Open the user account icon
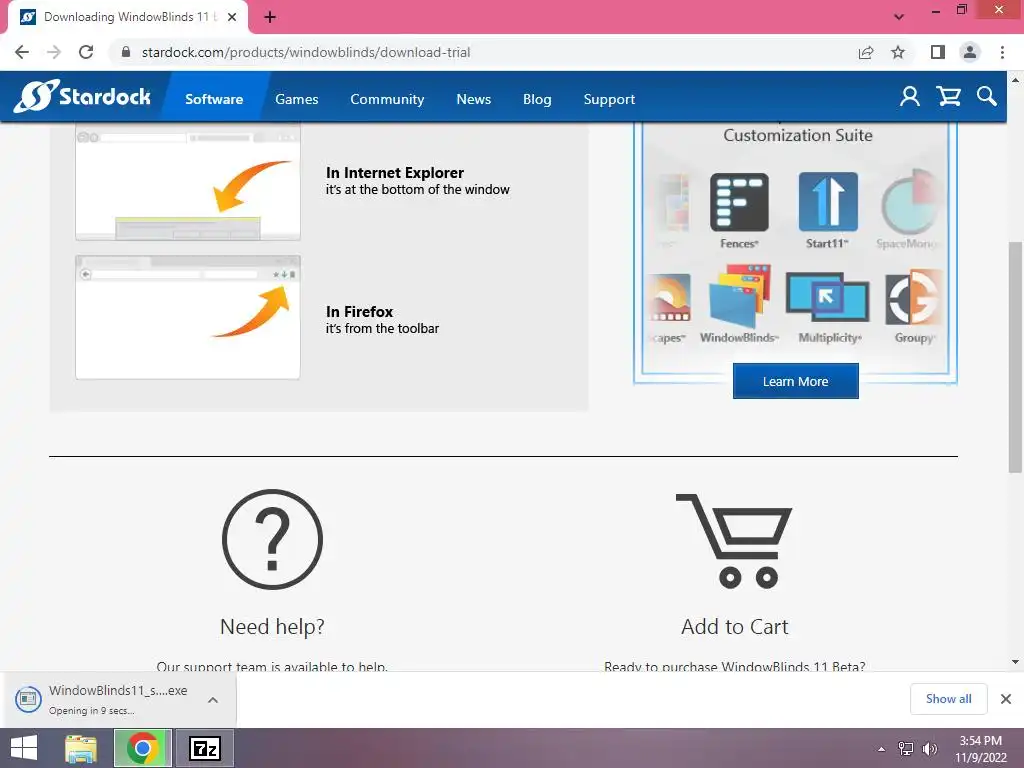This screenshot has width=1024, height=768. (x=910, y=97)
